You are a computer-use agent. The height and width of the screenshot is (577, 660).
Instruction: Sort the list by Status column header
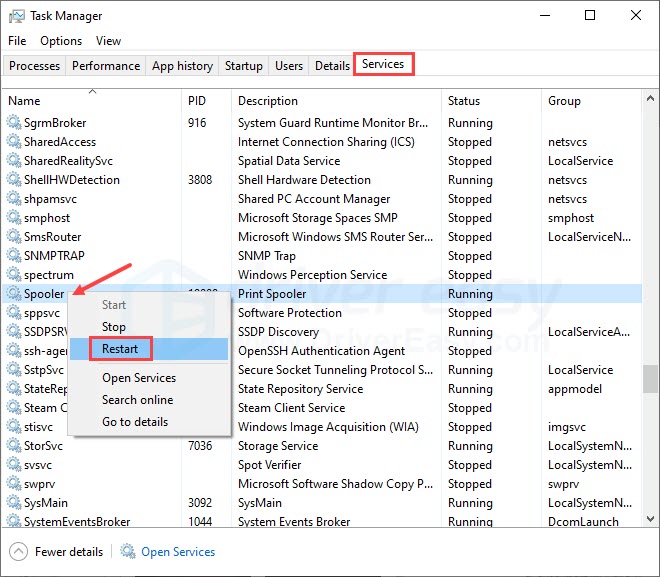point(464,101)
